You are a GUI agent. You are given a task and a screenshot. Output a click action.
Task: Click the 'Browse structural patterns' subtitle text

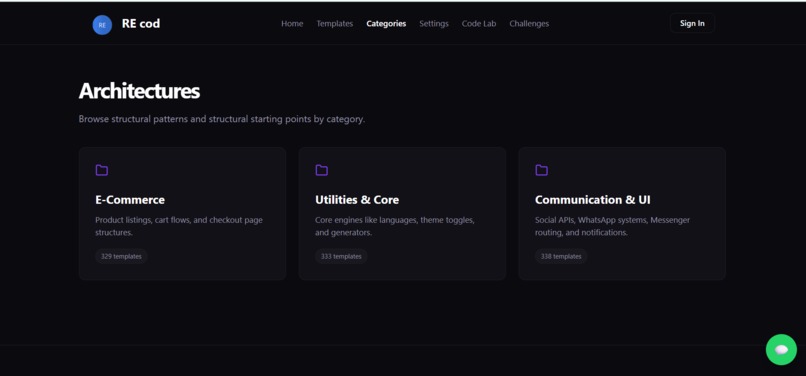[222, 119]
